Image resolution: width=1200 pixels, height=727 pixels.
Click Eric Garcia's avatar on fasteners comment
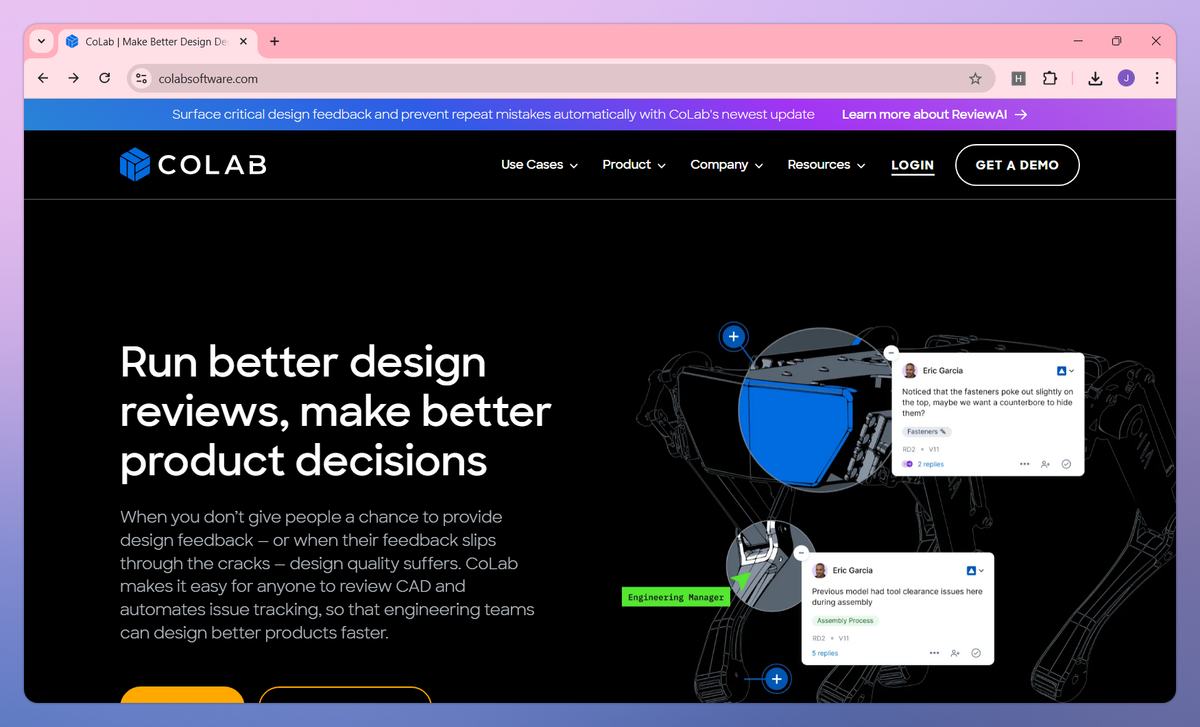pyautogui.click(x=909, y=371)
